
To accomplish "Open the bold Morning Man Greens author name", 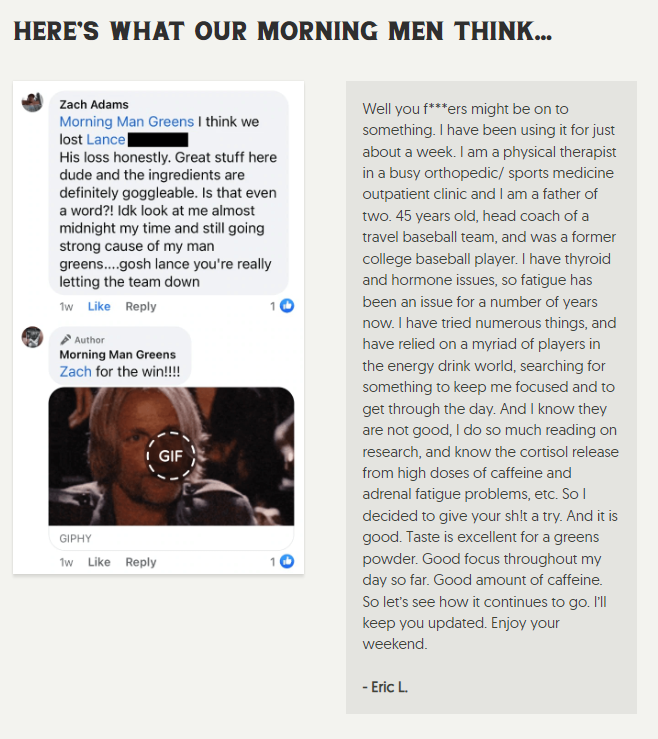I will [117, 354].
